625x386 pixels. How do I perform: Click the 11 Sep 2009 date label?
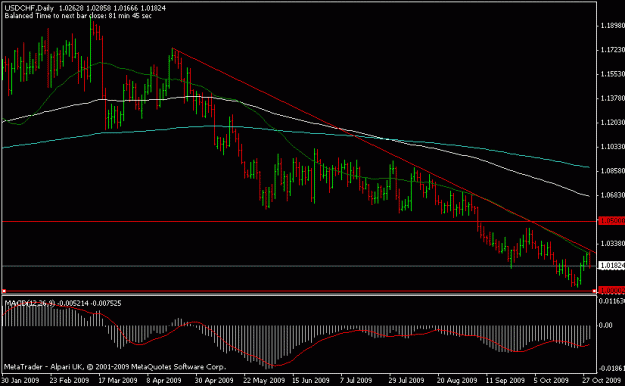[505, 380]
